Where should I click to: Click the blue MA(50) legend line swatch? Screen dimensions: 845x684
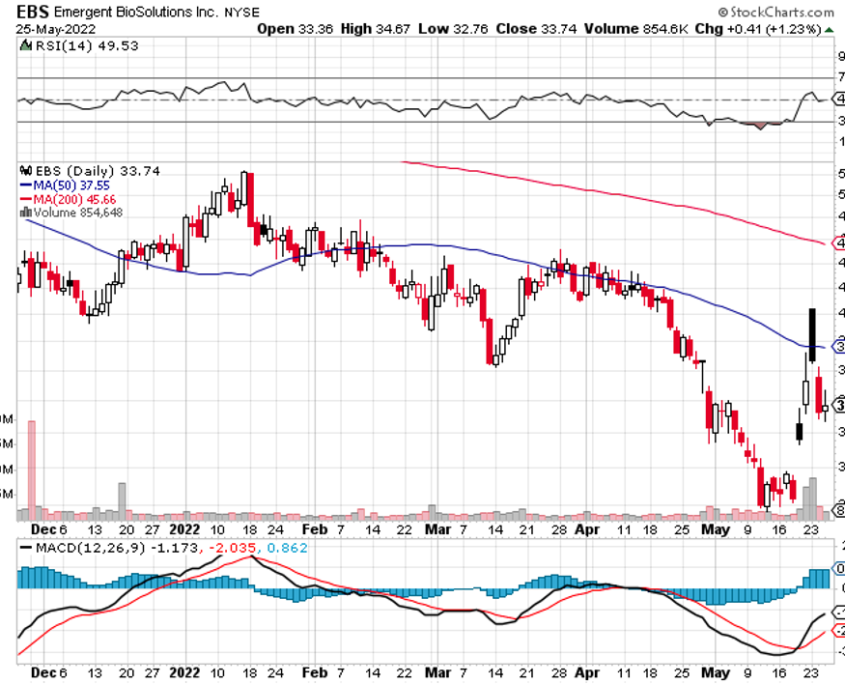click(x=27, y=185)
